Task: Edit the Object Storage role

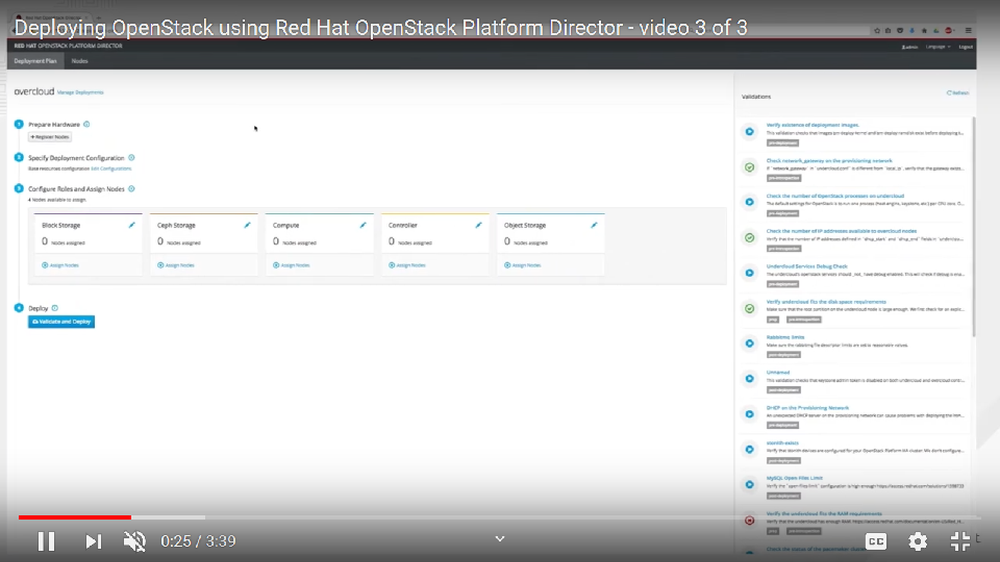Action: [594, 225]
